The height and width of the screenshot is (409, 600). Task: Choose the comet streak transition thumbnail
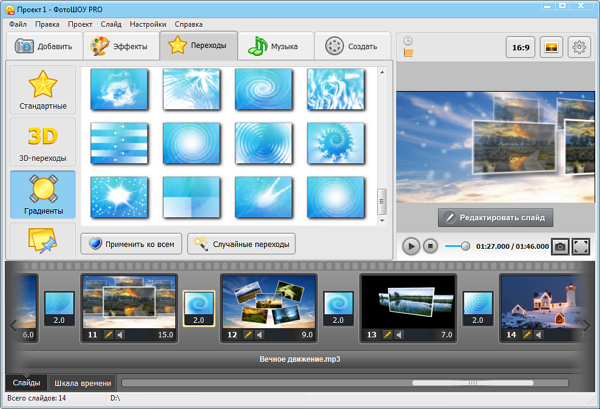click(264, 197)
